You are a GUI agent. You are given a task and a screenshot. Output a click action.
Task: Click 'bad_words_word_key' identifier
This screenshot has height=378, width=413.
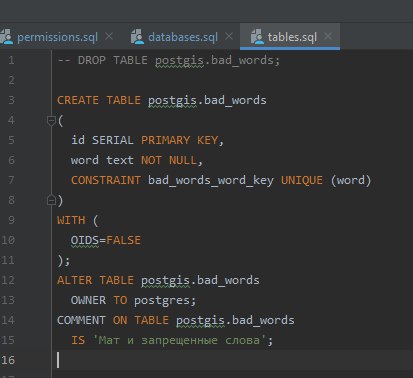coord(211,181)
